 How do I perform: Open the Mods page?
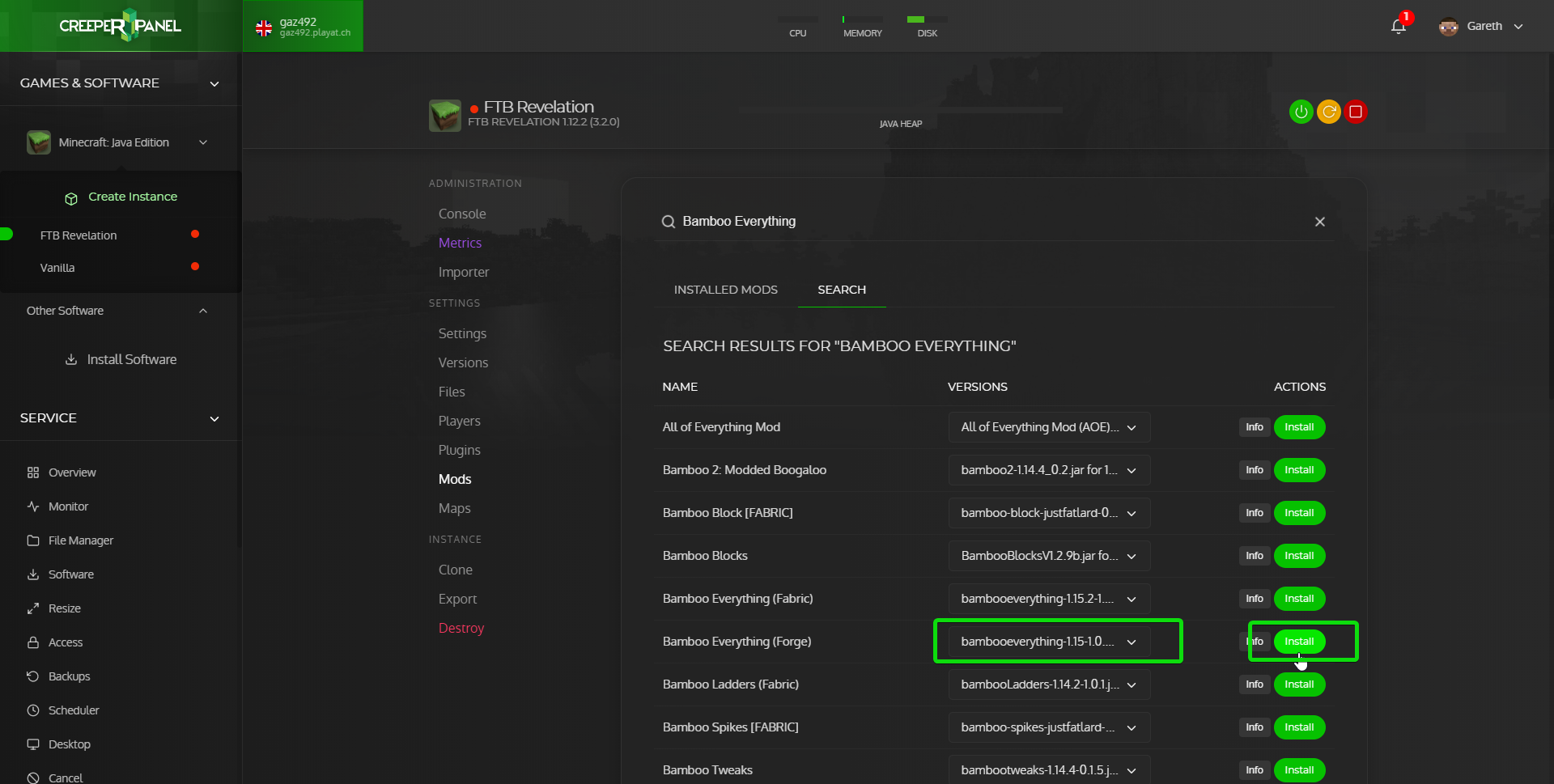pos(455,479)
